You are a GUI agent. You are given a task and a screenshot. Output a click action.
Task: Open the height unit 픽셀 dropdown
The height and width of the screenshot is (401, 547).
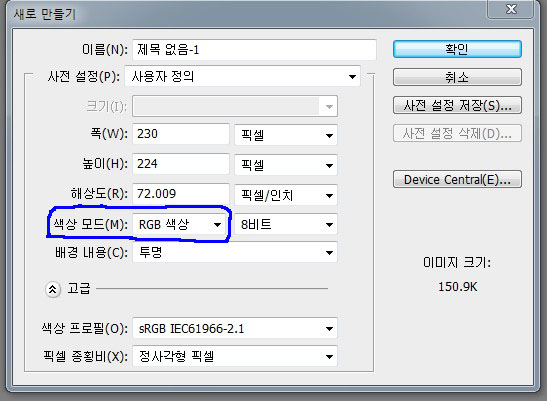click(x=286, y=165)
